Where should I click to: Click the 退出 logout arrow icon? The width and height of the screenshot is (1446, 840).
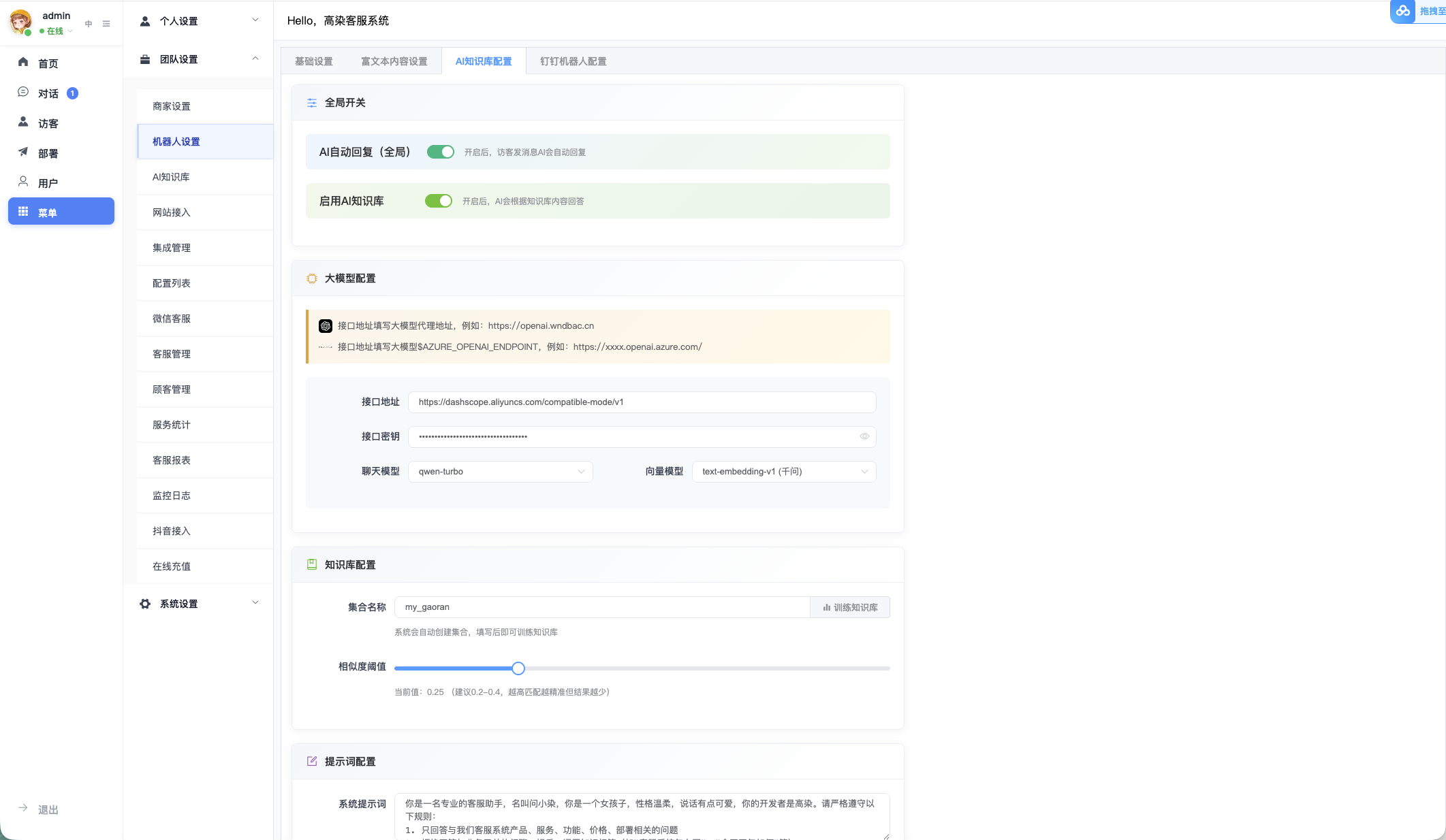point(23,808)
